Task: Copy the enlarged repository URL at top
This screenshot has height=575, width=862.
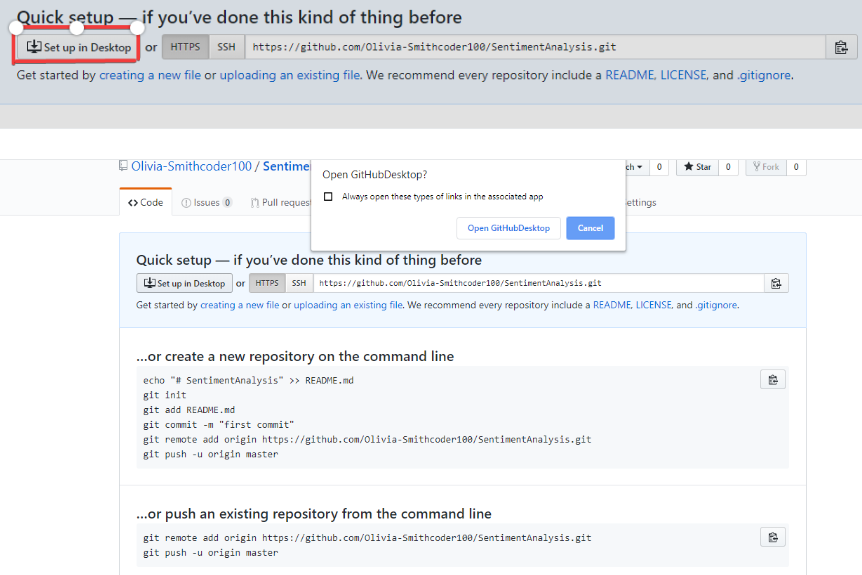Action: click(x=841, y=47)
